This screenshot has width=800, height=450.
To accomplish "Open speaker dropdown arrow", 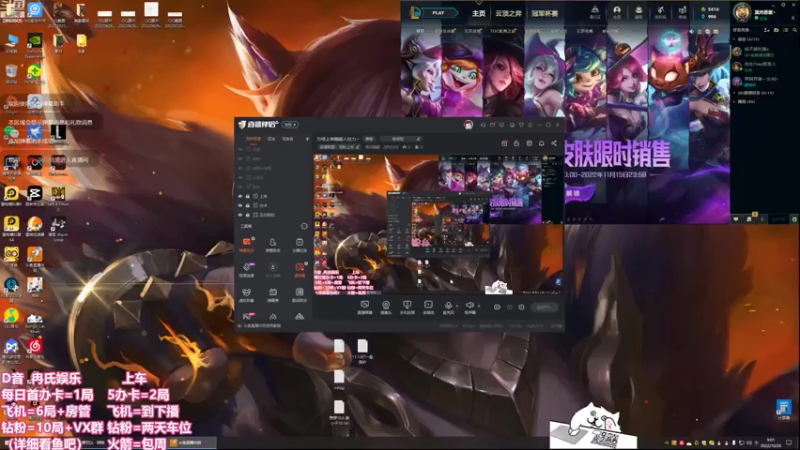I will coord(479,306).
